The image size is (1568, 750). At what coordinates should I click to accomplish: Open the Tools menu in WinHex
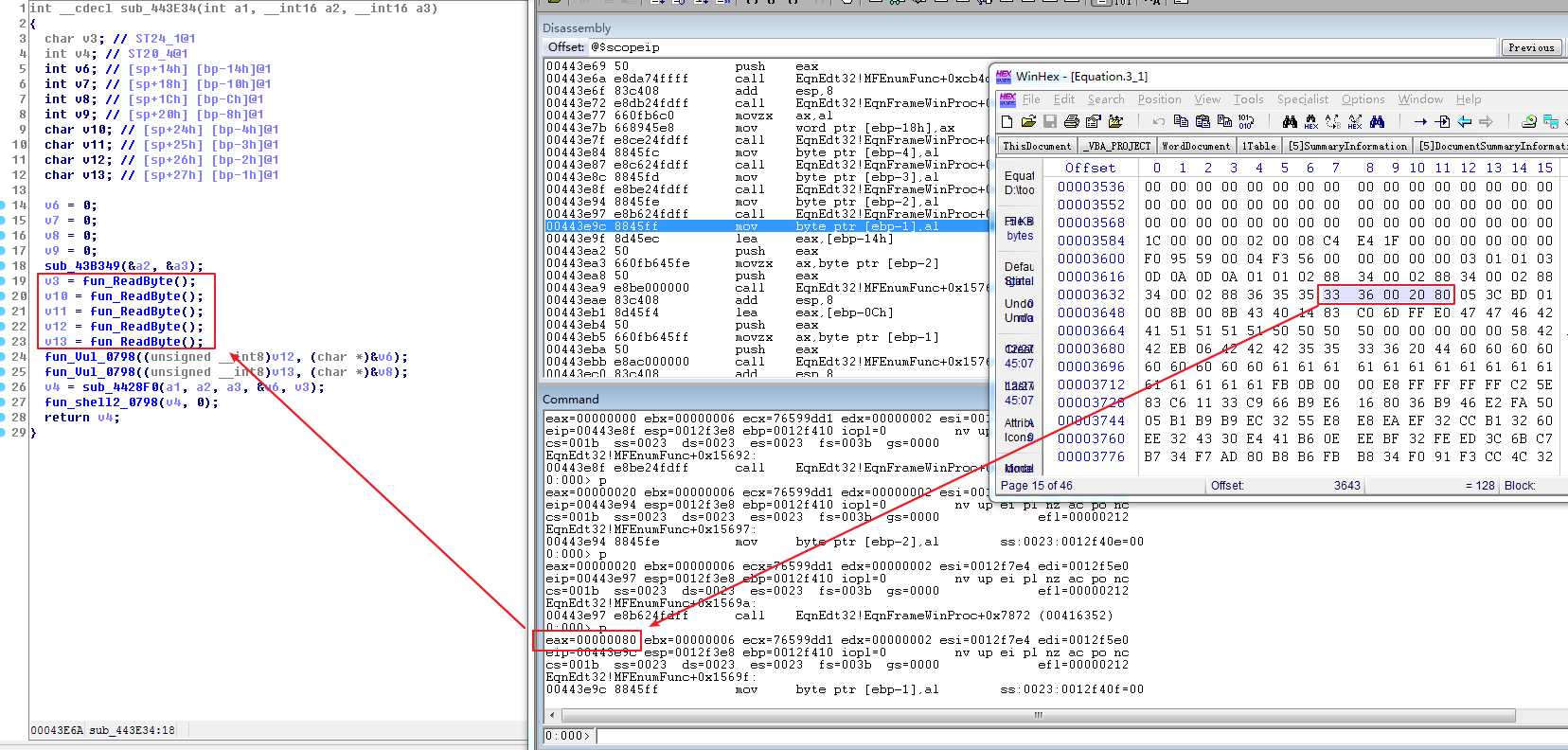(x=1248, y=99)
